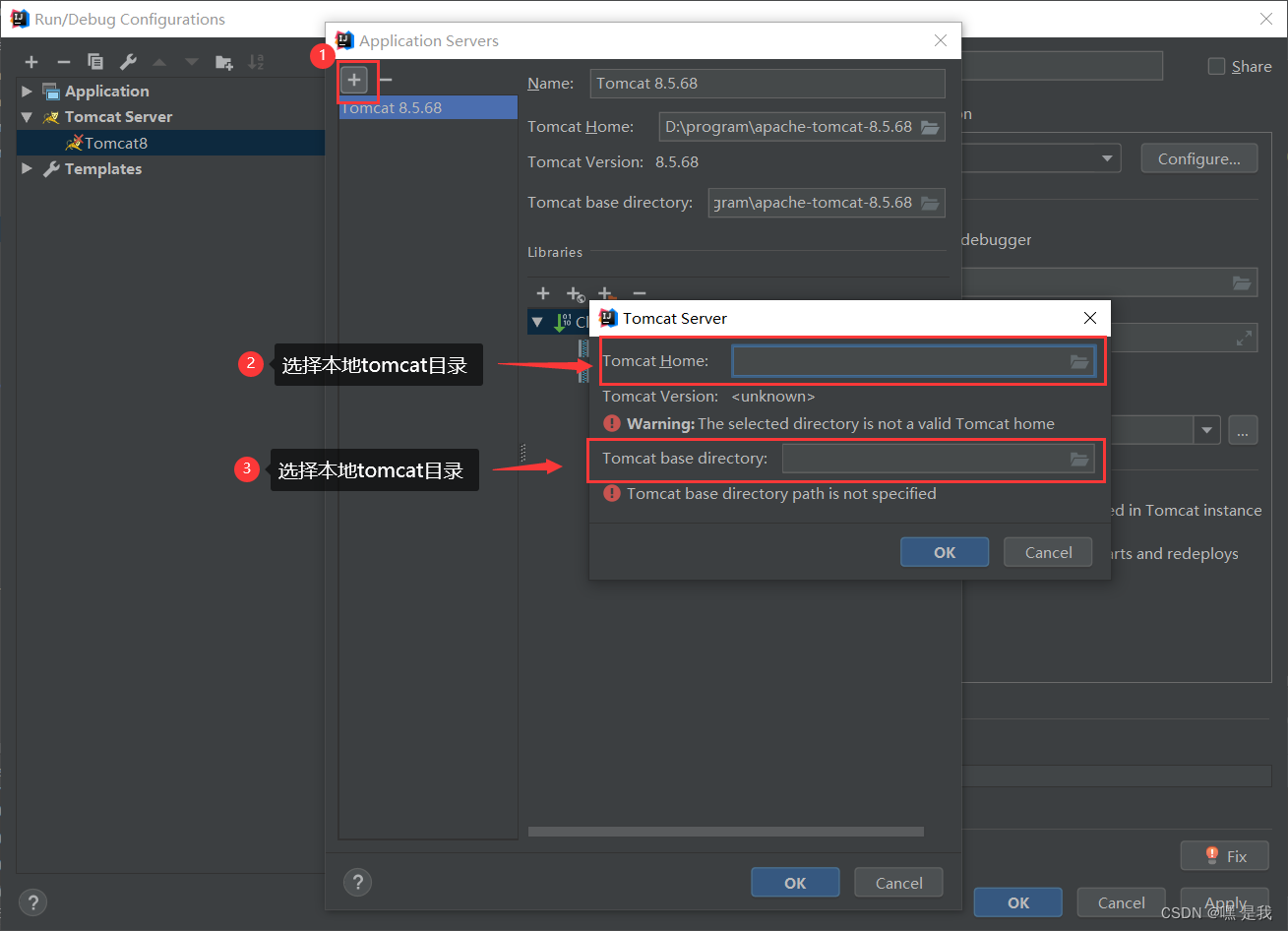This screenshot has height=931, width=1288.
Task: Remove library with Libraries minus icon
Action: (x=640, y=293)
